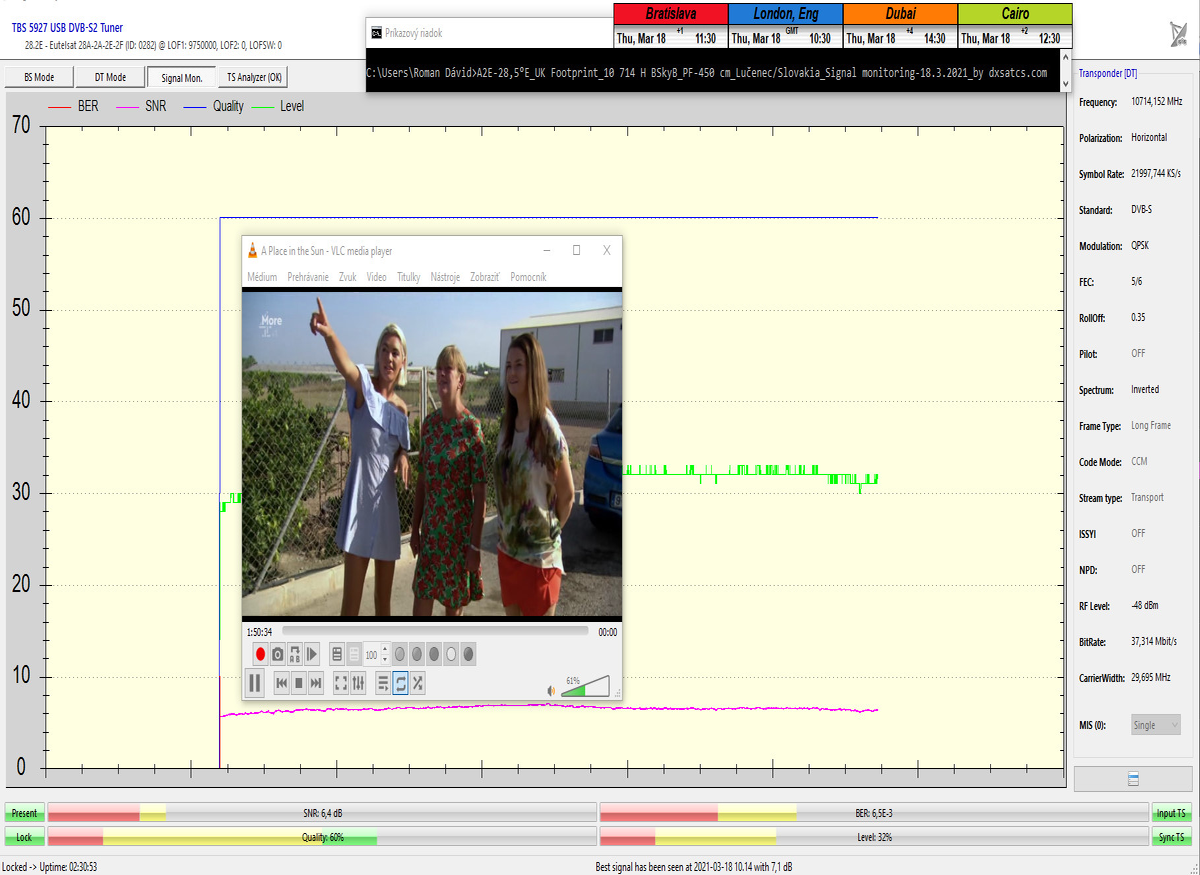Image resolution: width=1200 pixels, height=875 pixels.
Task: Show the VLC playlist
Action: (383, 684)
